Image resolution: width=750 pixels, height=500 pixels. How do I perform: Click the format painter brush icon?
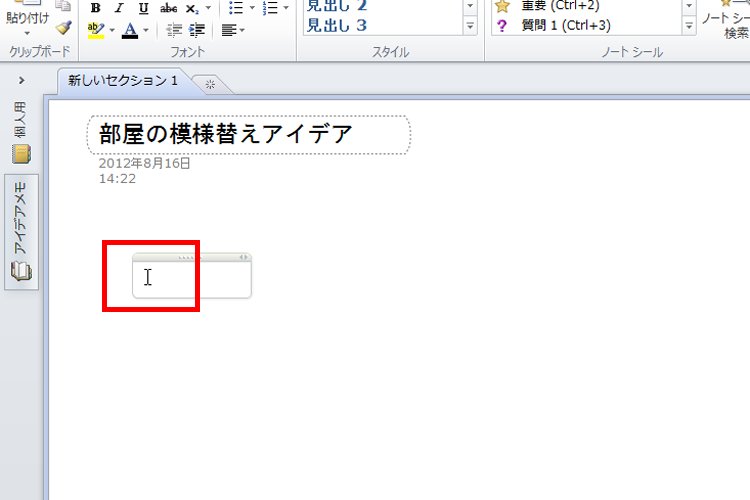tap(64, 27)
